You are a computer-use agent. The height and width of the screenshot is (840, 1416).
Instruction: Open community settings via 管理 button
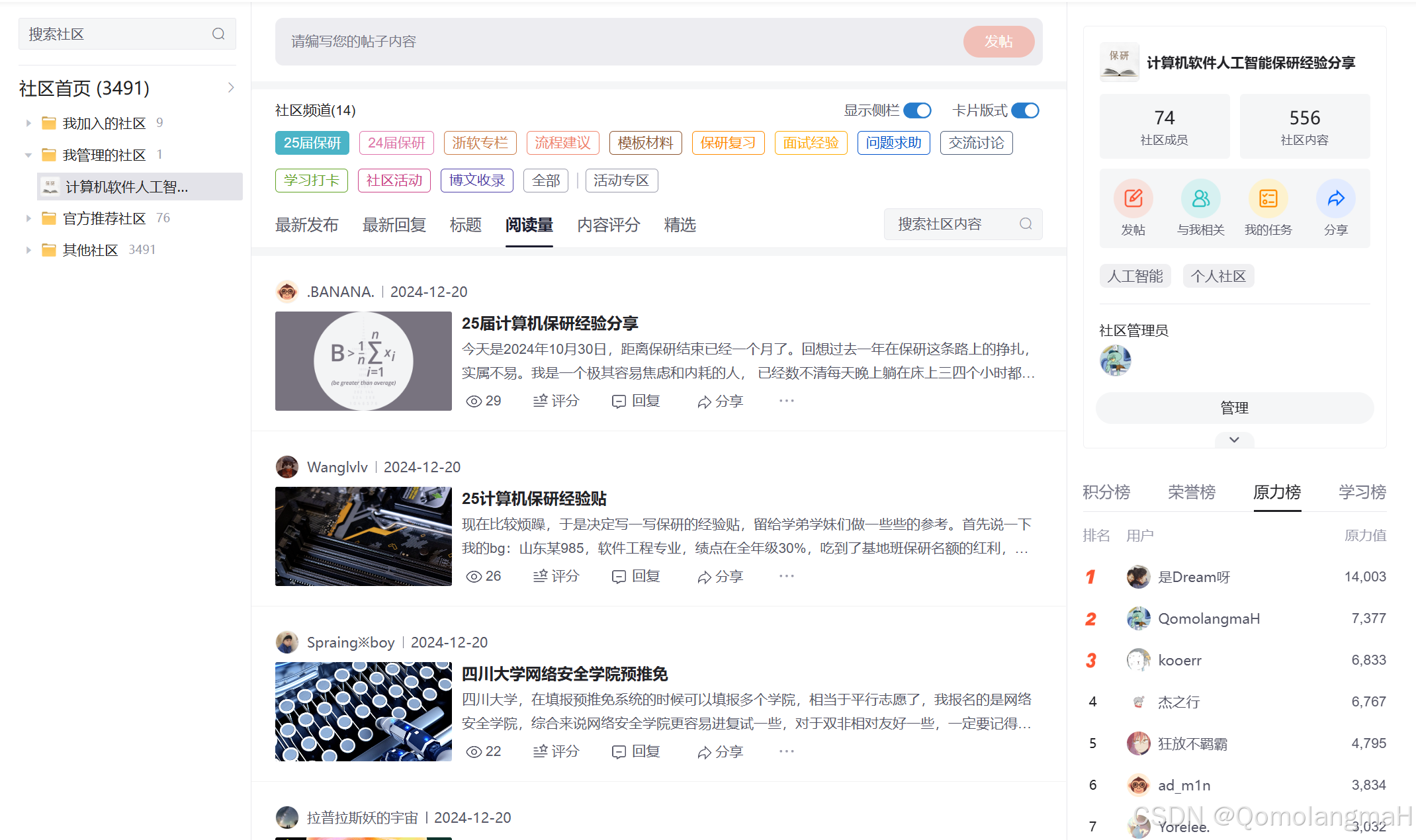point(1233,408)
